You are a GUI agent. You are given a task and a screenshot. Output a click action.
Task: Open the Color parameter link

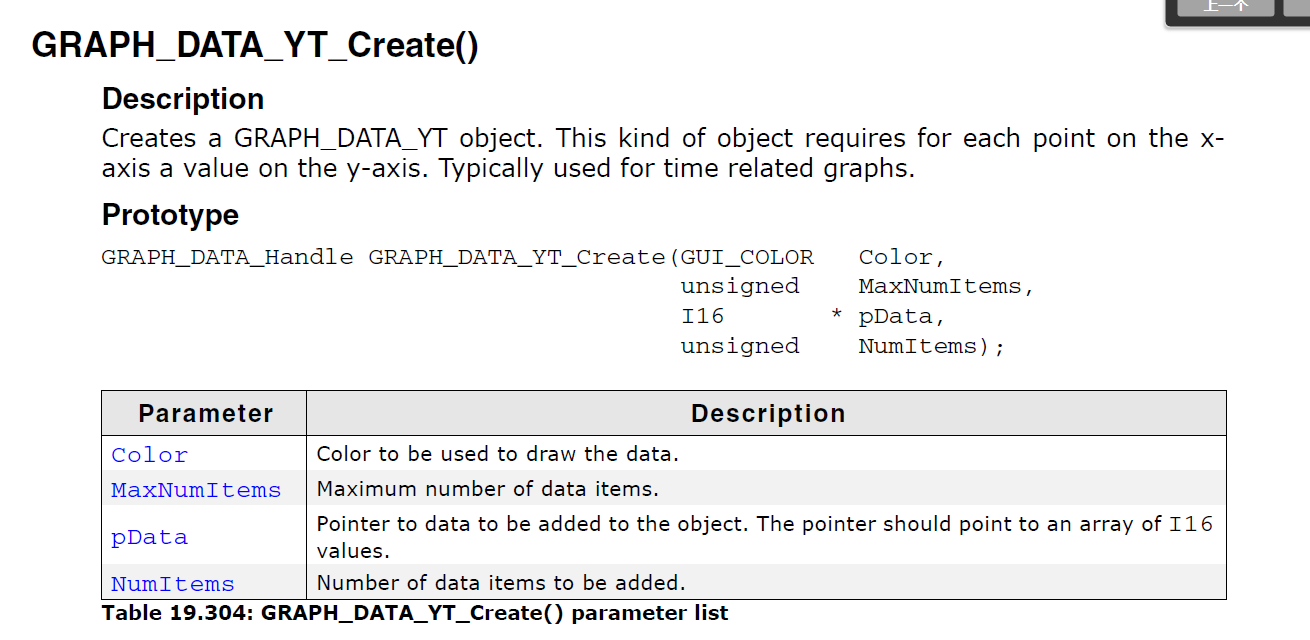[149, 455]
